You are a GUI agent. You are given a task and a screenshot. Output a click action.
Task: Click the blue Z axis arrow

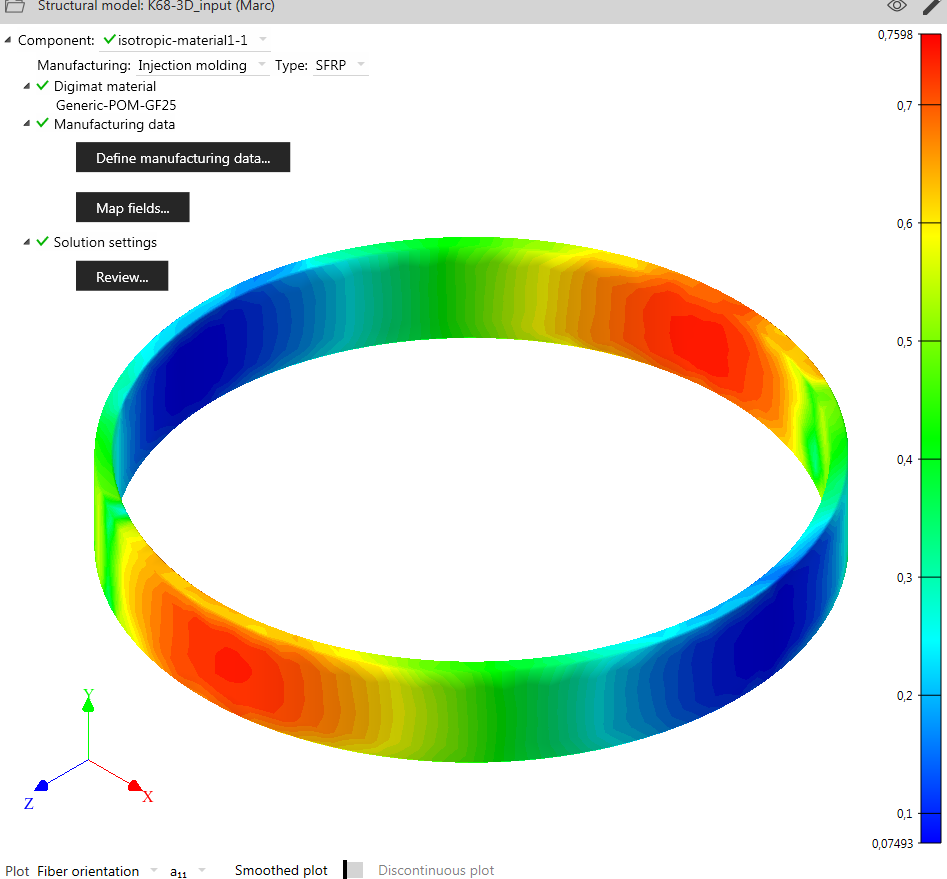tap(42, 785)
